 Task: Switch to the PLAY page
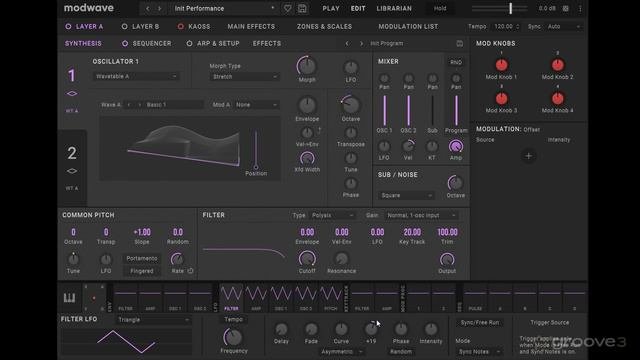[331, 8]
